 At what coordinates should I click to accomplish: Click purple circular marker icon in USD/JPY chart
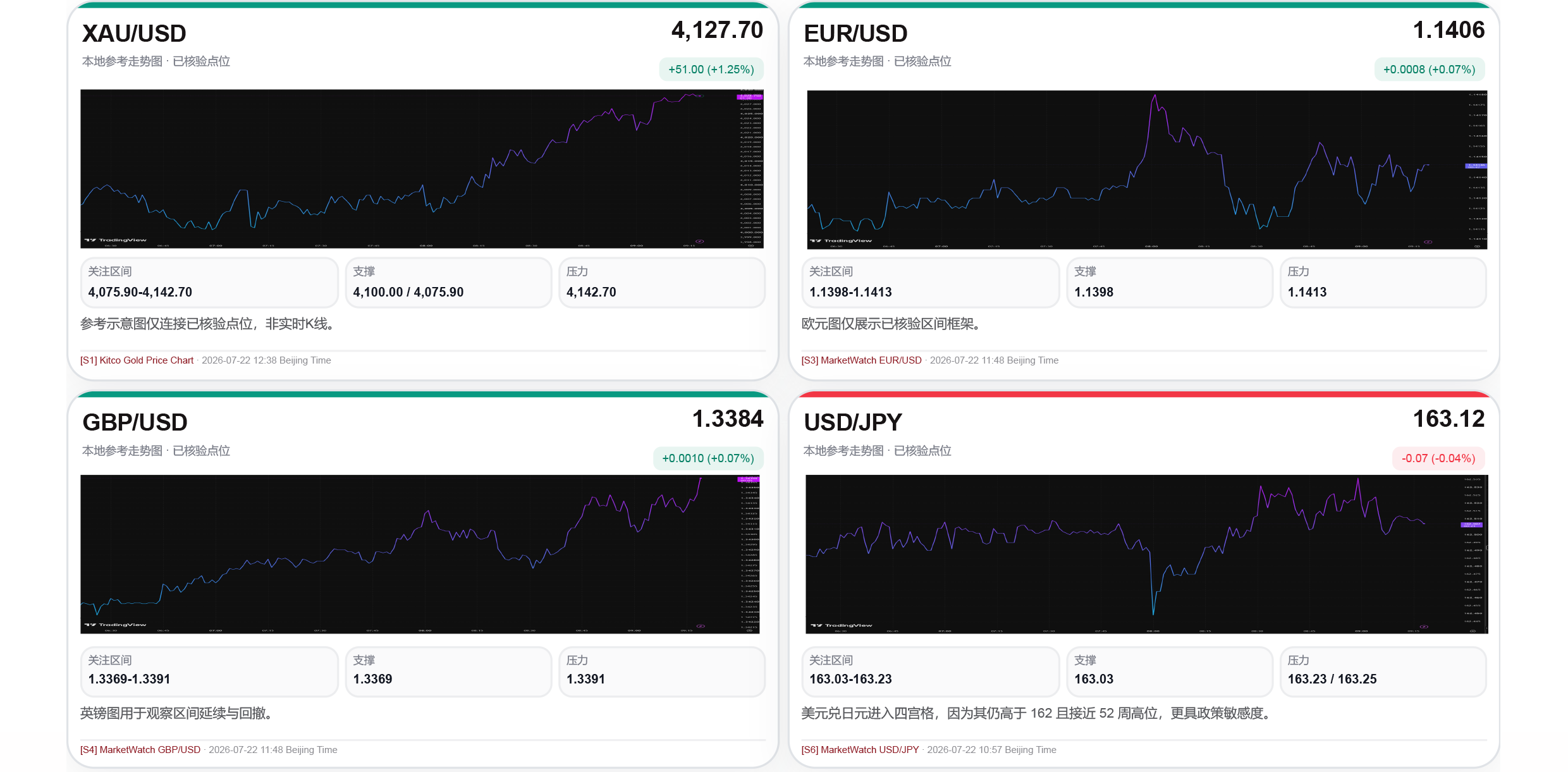pyautogui.click(x=1424, y=627)
